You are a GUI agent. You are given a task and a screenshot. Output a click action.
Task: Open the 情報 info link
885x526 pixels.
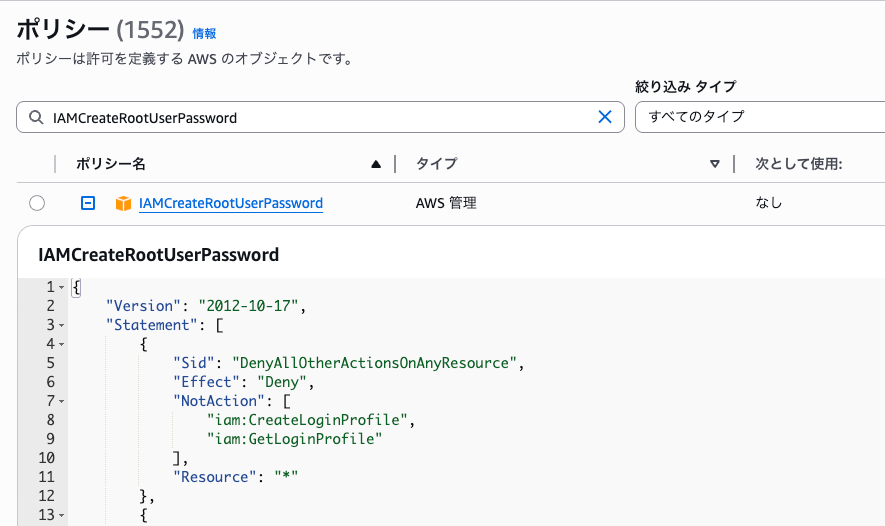204,33
